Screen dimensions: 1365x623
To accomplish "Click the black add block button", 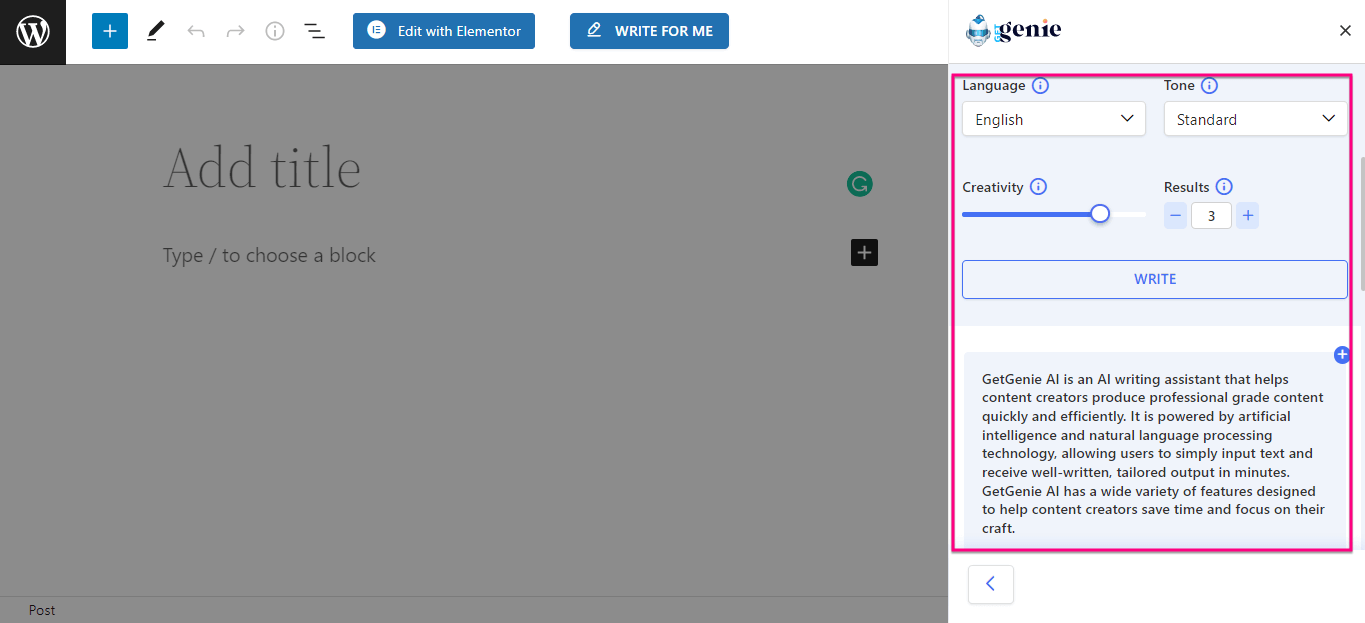I will click(865, 253).
